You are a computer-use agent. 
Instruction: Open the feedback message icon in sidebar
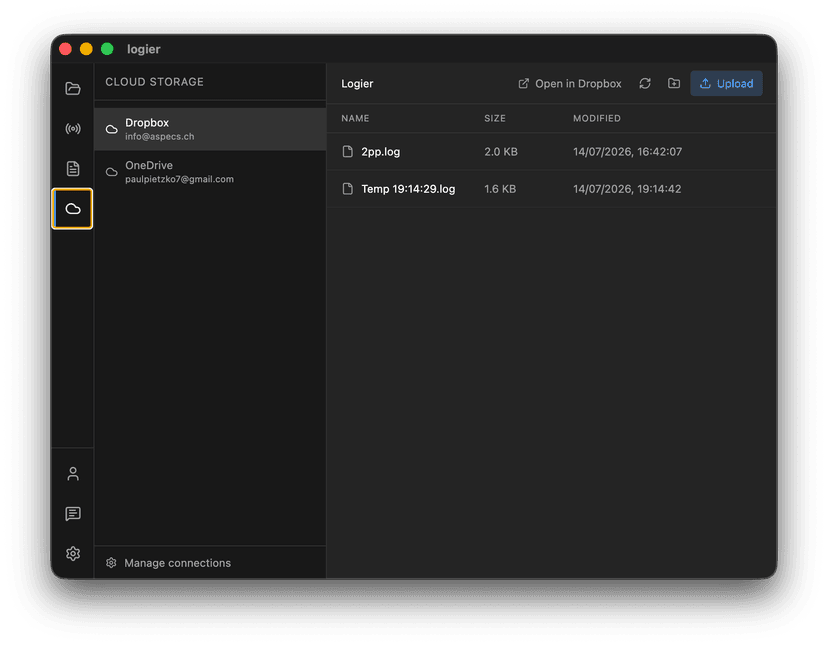pos(73,513)
